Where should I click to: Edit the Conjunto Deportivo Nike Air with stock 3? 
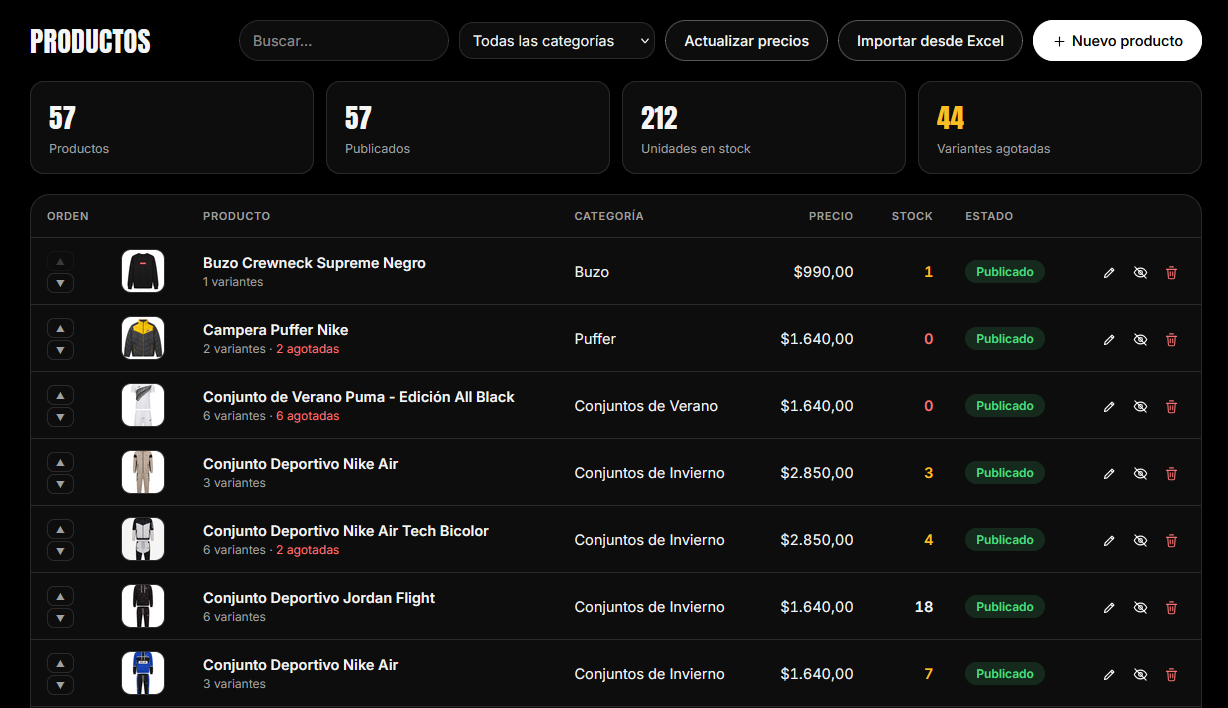tap(1109, 473)
